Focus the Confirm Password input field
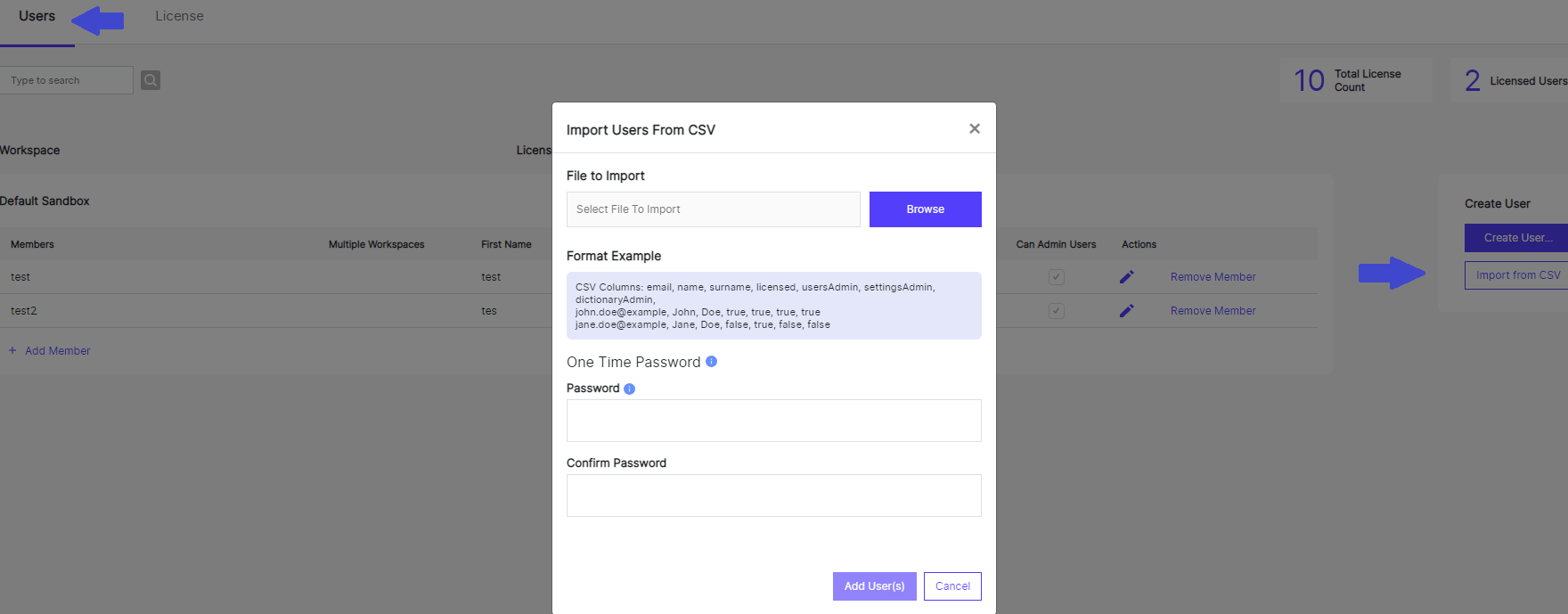This screenshot has width=1568, height=614. [774, 495]
